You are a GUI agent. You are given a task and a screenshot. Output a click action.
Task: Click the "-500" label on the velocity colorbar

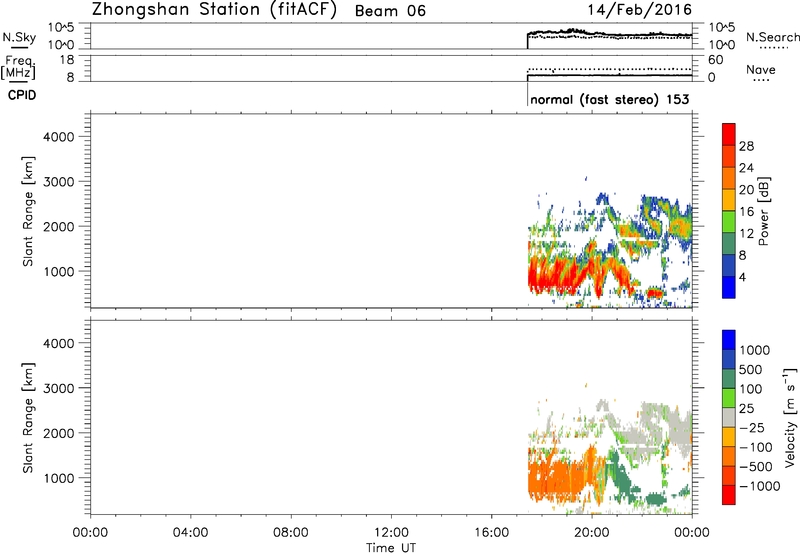coord(756,467)
